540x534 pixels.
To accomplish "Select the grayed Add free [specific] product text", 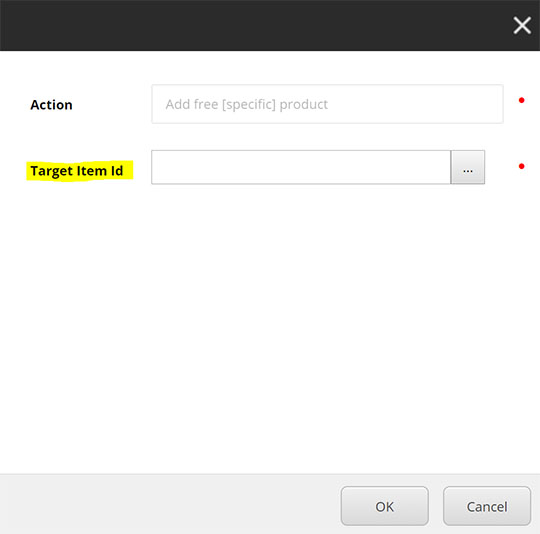I will (247, 104).
